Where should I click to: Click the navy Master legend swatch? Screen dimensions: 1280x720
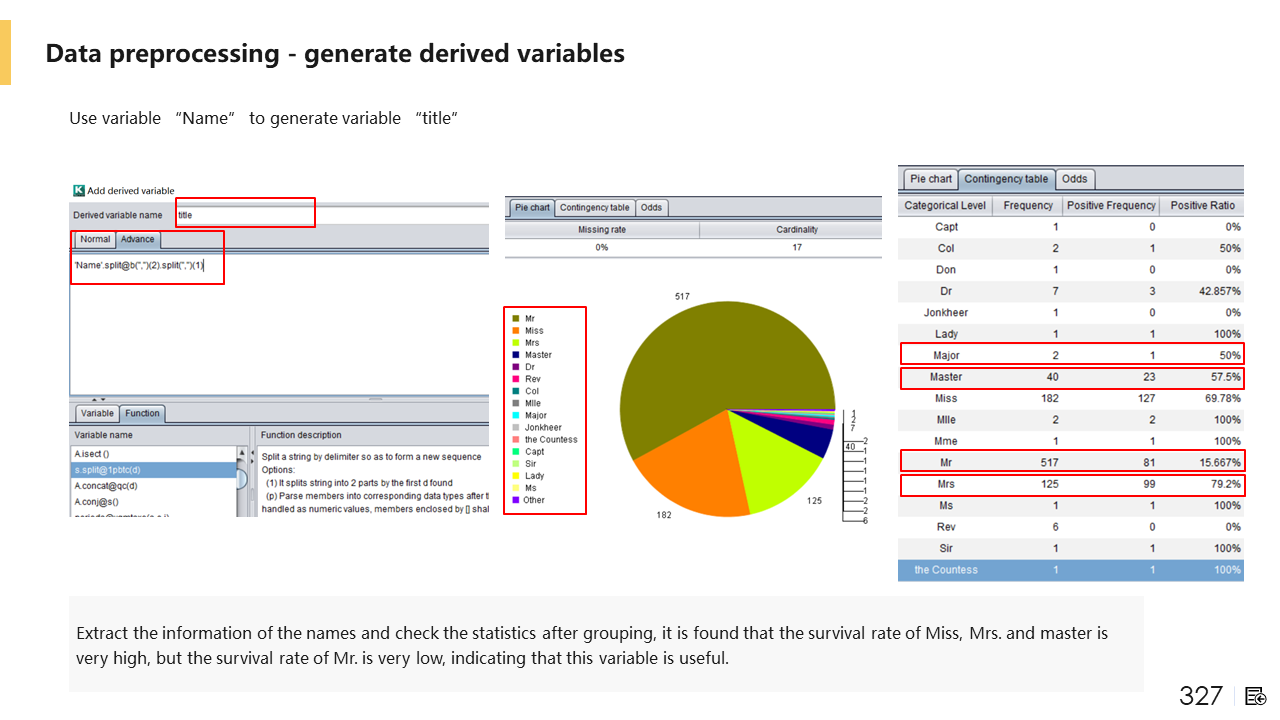(x=515, y=355)
